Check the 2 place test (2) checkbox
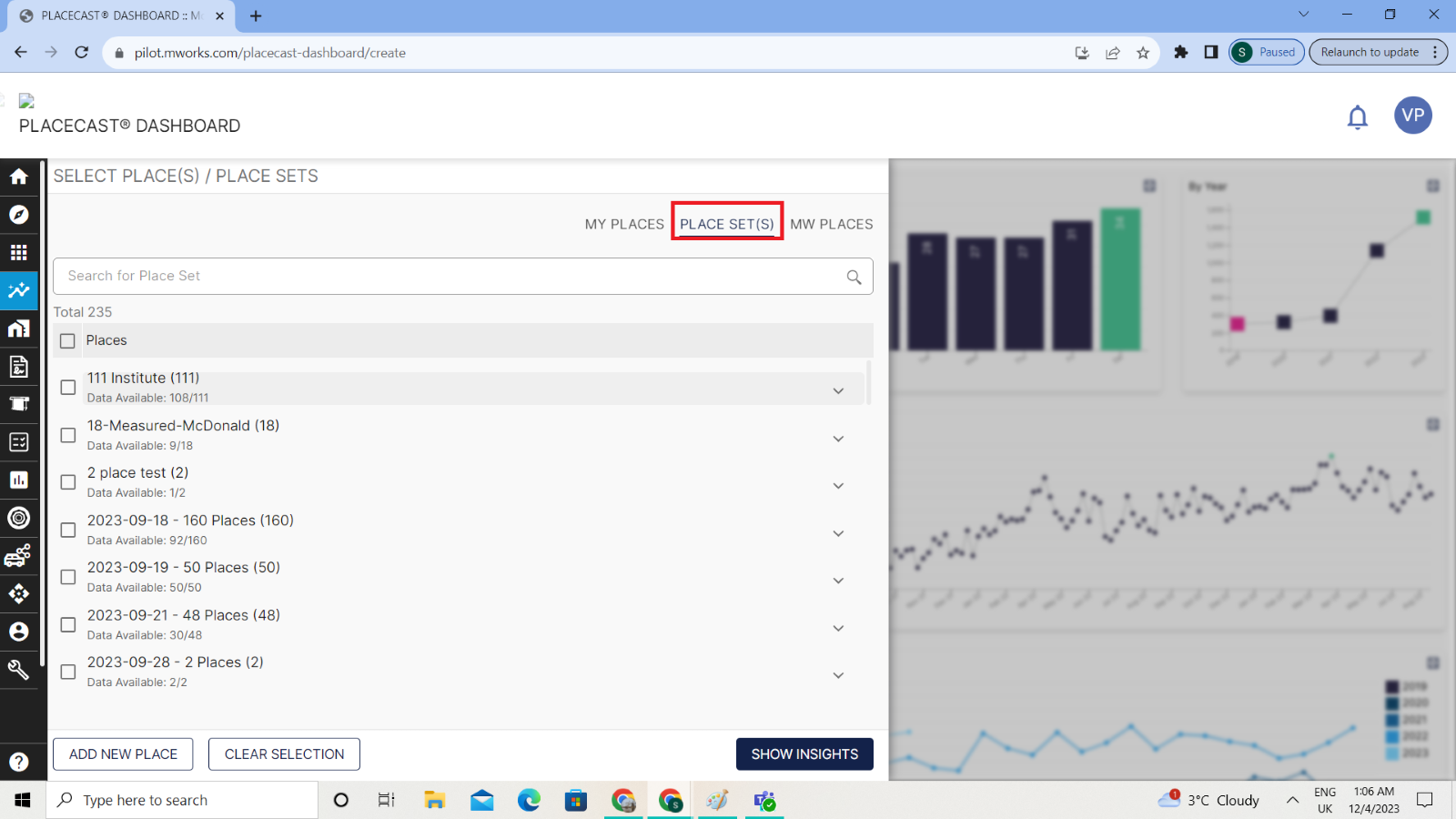The image size is (1456, 819). click(67, 482)
